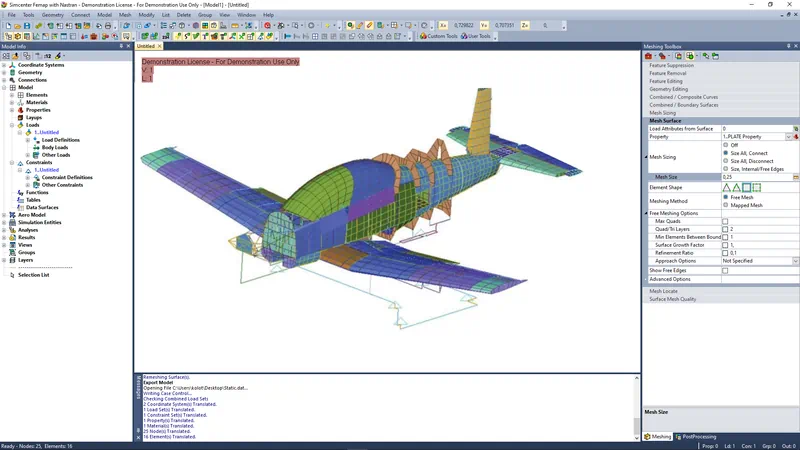Enable Min Elements Between Boundaries checkbox
The height and width of the screenshot is (450, 800).
725,237
